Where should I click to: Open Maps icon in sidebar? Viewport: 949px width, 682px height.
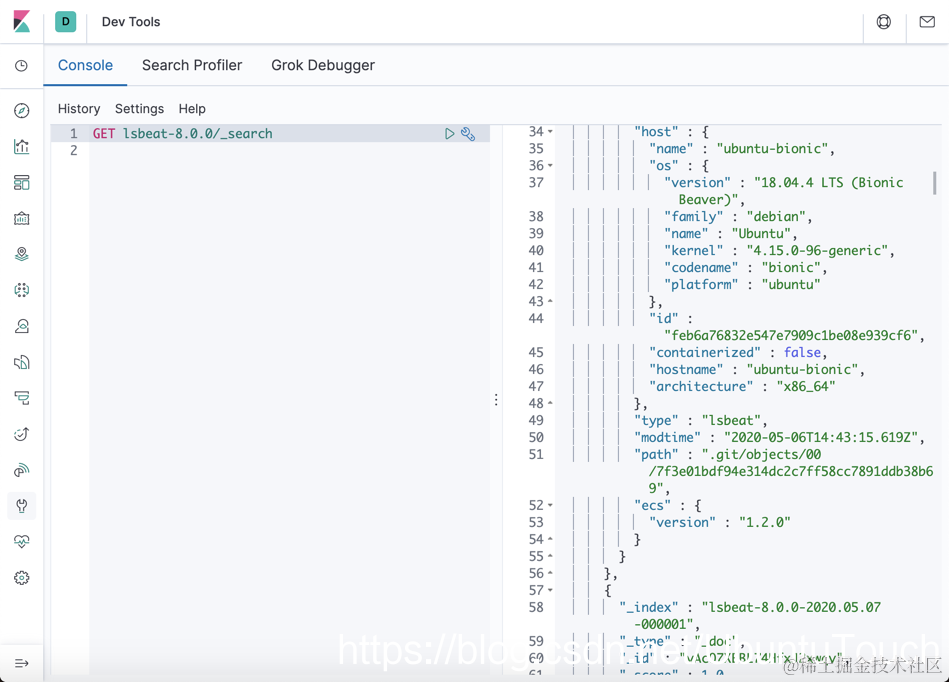point(21,254)
